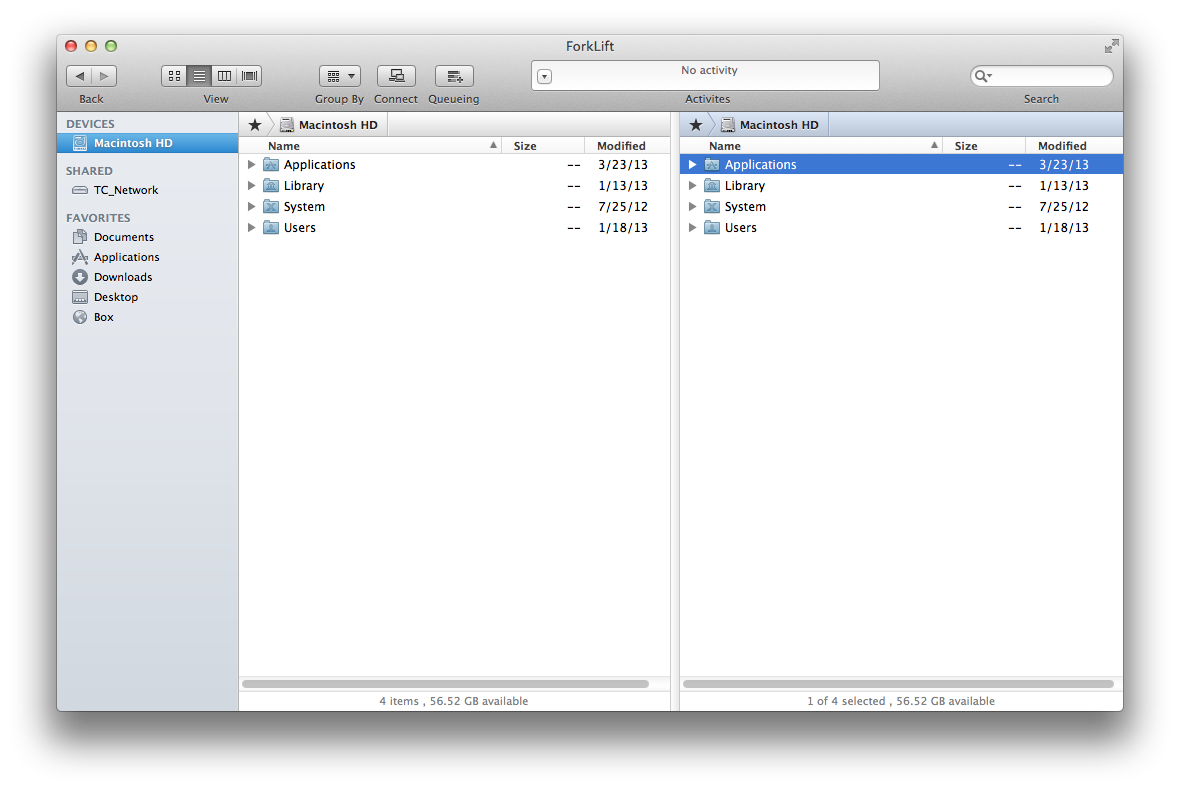Switch to cover flow view
The image size is (1180, 790).
(x=249, y=76)
